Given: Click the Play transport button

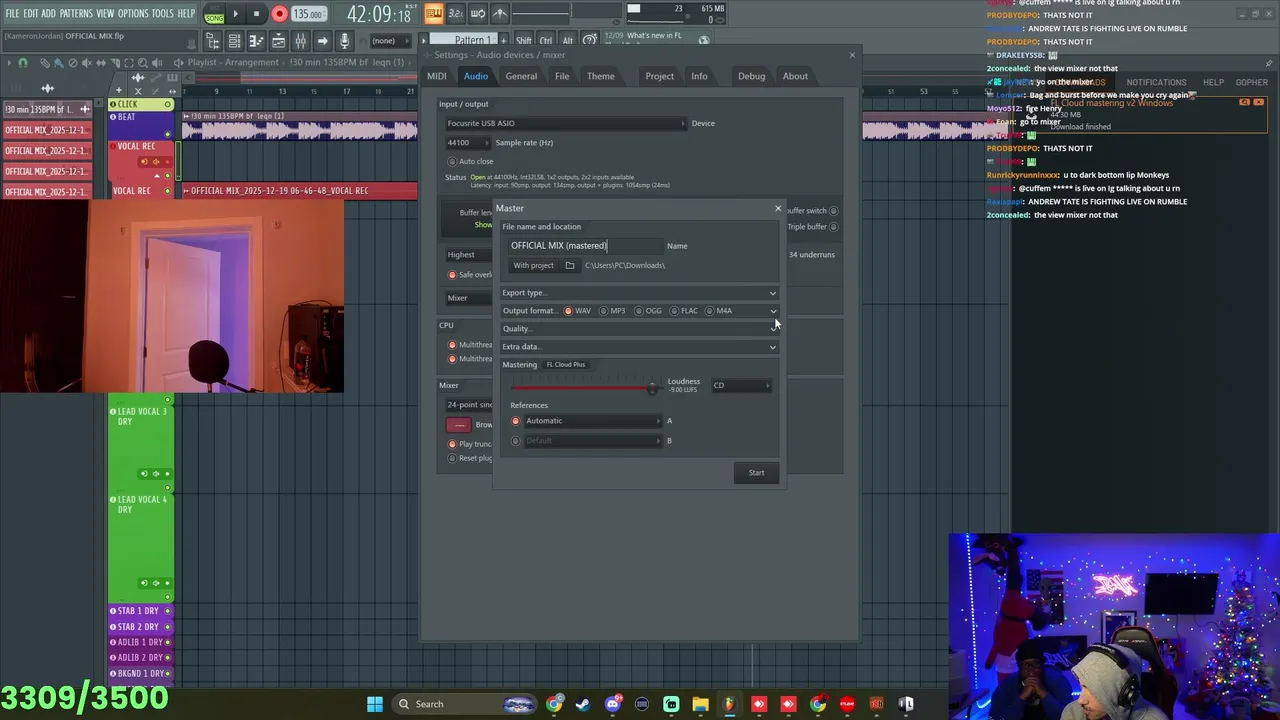Looking at the screenshot, I should click(236, 14).
